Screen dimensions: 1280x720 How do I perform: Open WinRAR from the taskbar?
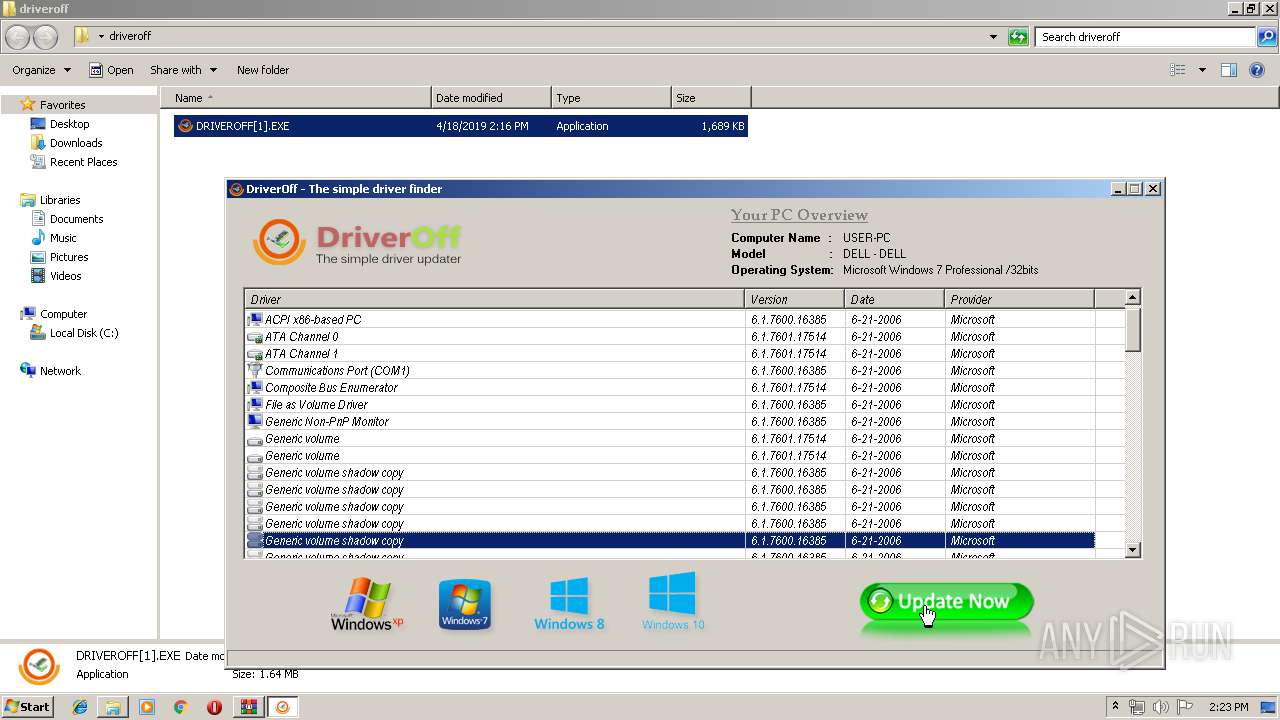point(248,707)
